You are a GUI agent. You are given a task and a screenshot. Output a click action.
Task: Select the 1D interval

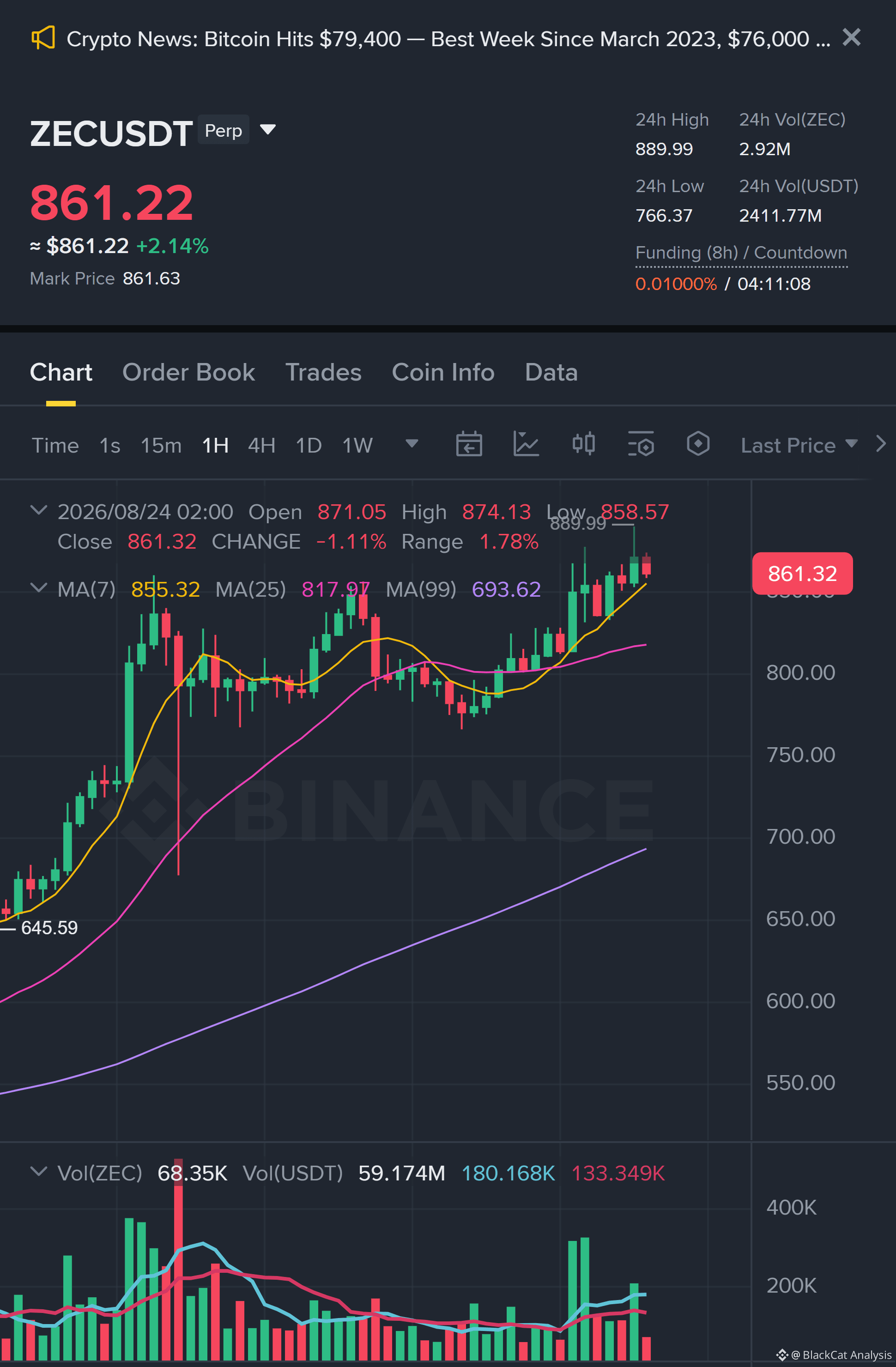click(x=309, y=445)
